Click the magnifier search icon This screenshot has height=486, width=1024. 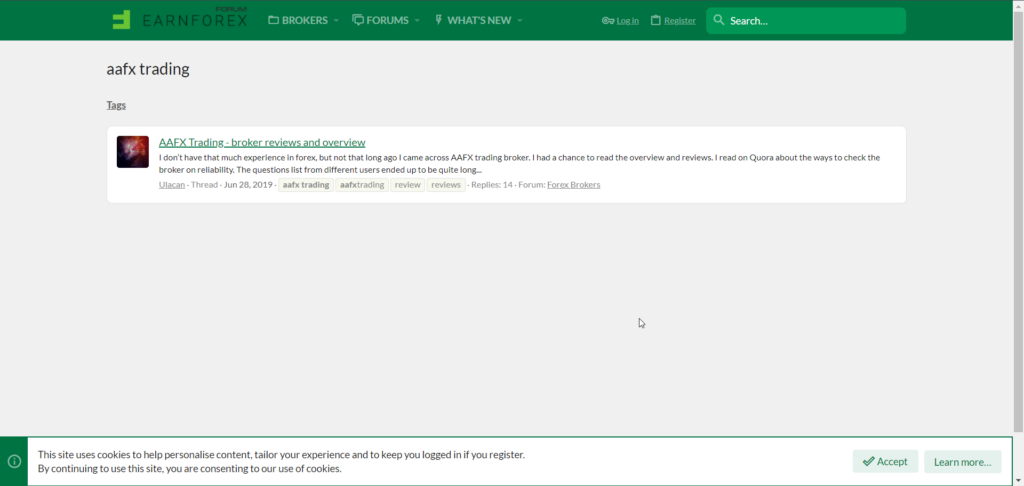coord(719,20)
